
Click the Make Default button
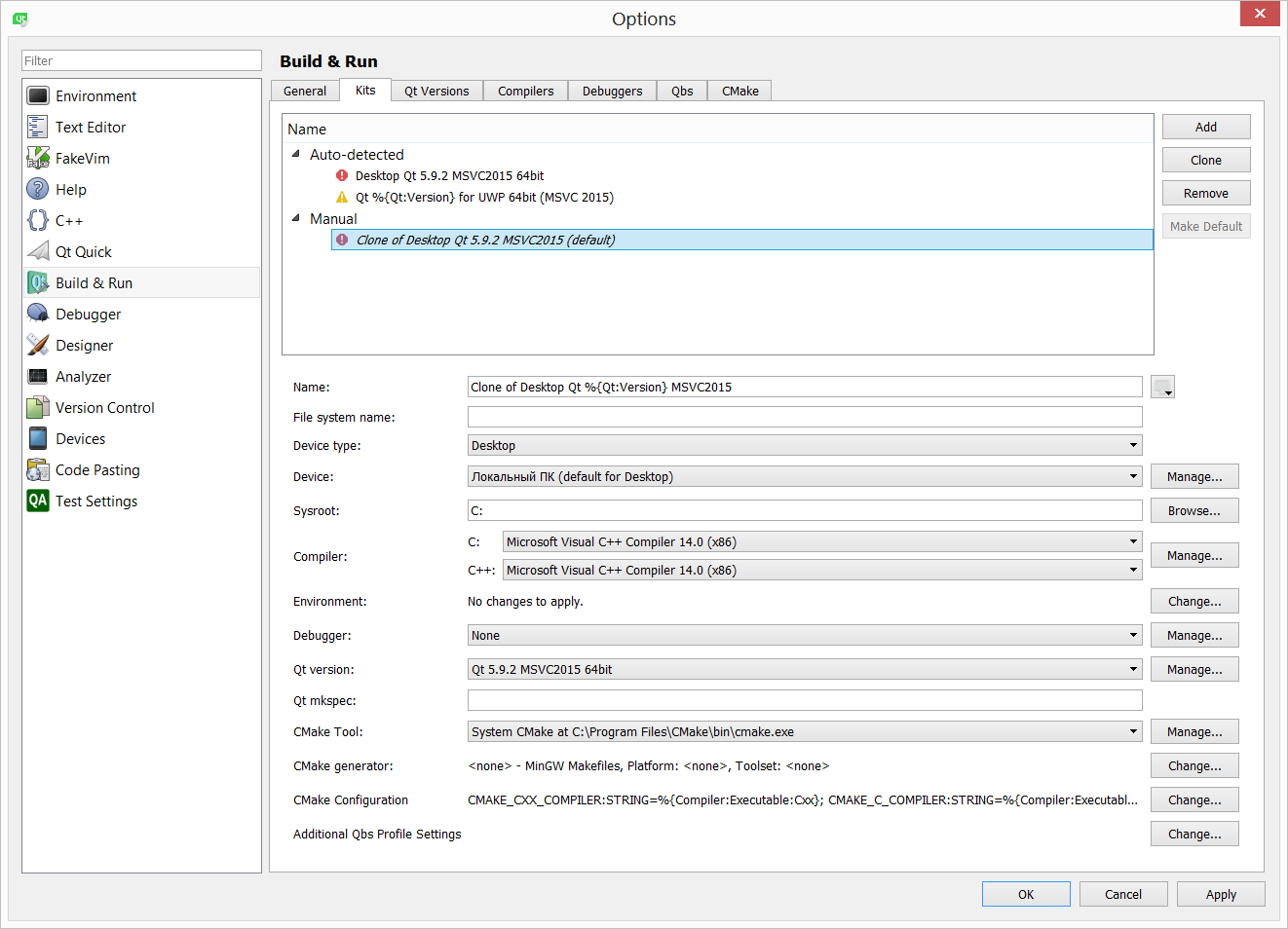tap(1206, 226)
